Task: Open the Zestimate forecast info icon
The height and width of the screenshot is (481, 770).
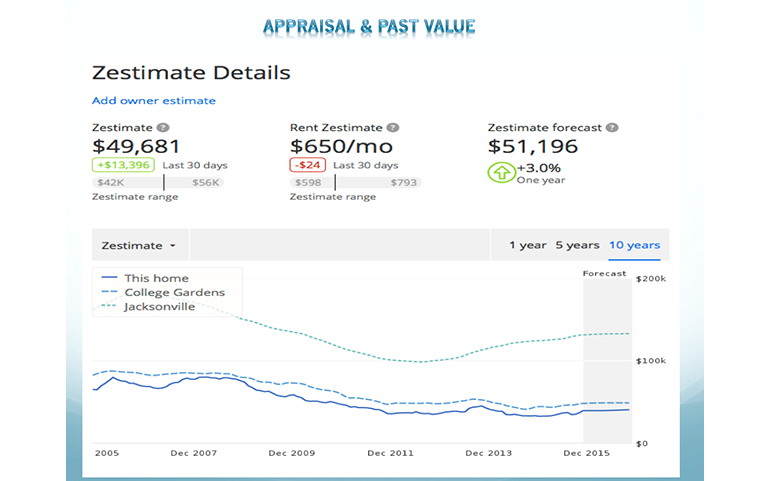Action: [612, 128]
